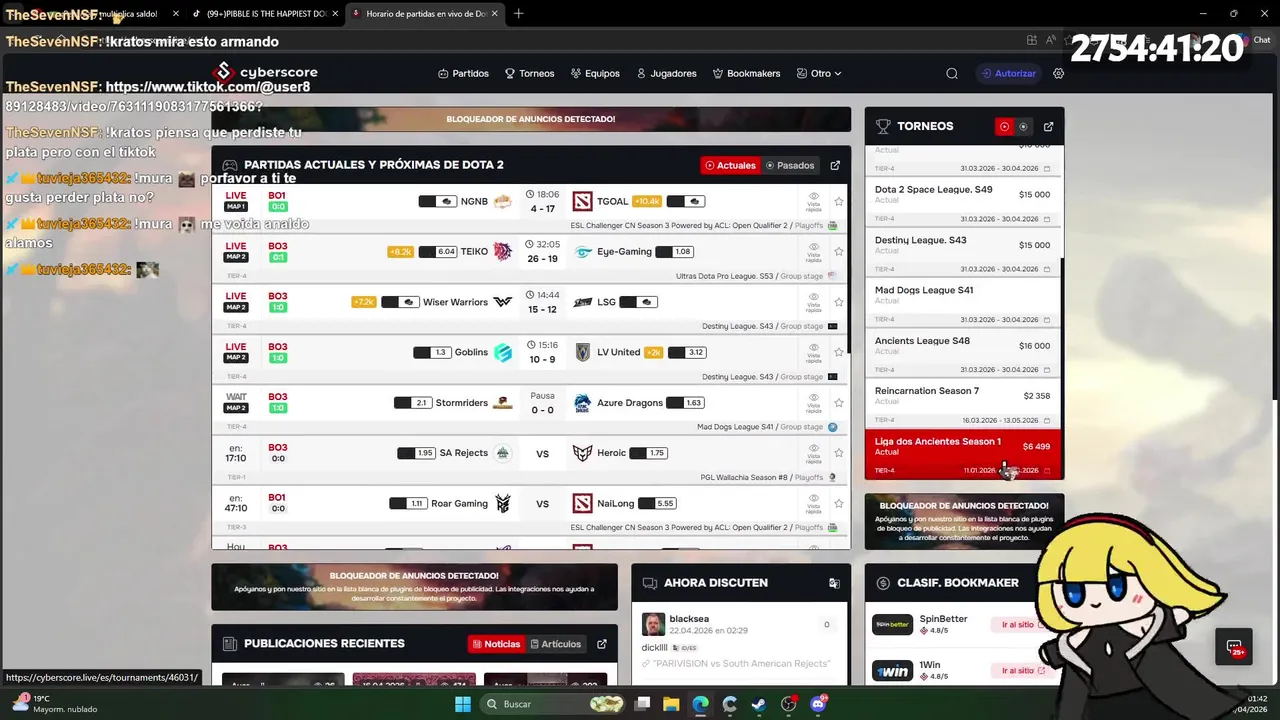Switch to the Artículos tab

(x=555, y=644)
